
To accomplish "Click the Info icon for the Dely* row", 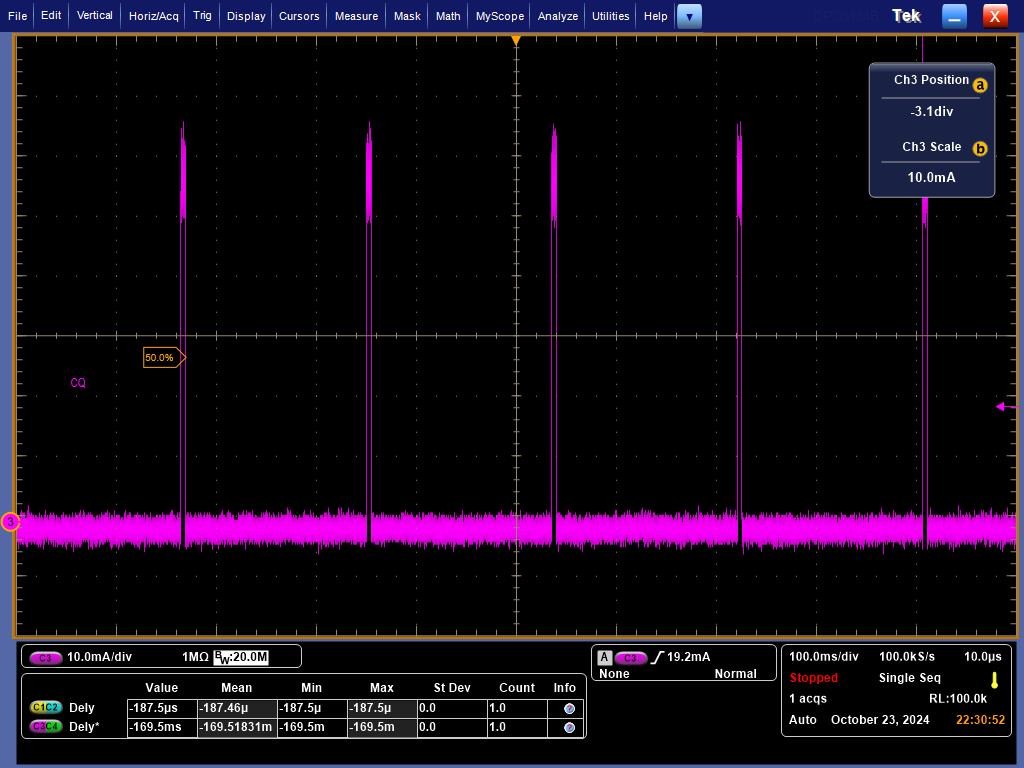I will 569,727.
